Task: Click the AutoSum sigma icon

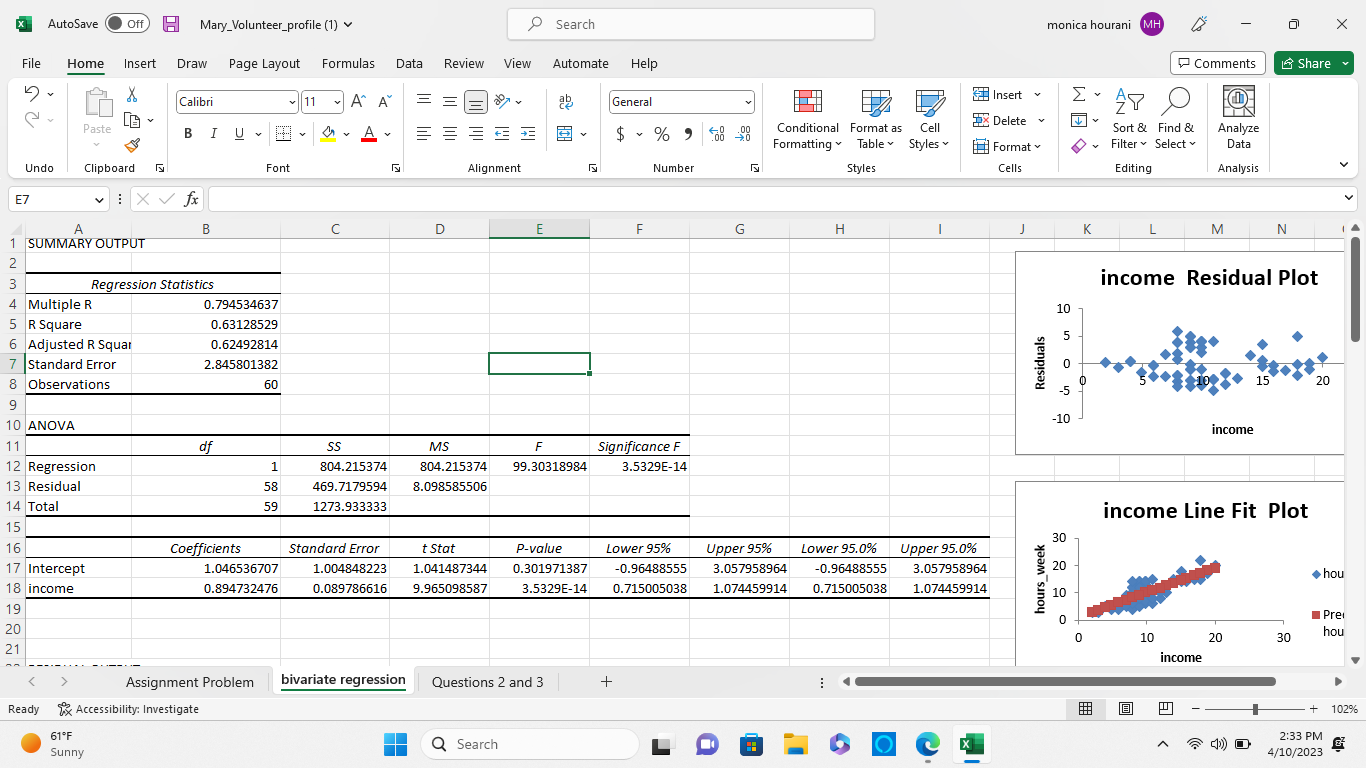Action: point(1079,94)
